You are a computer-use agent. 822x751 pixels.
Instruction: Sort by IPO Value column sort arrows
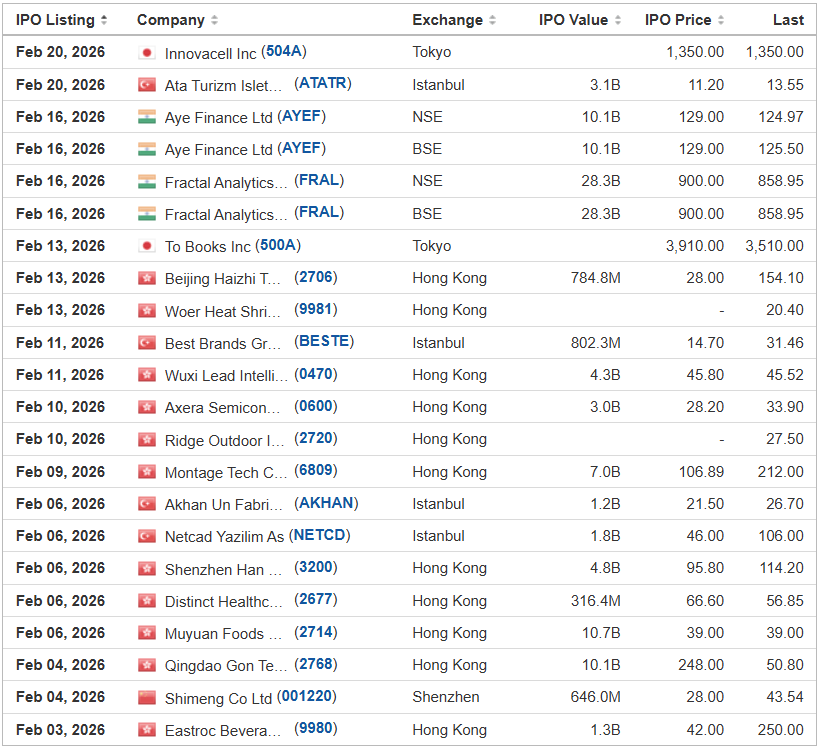(x=618, y=20)
